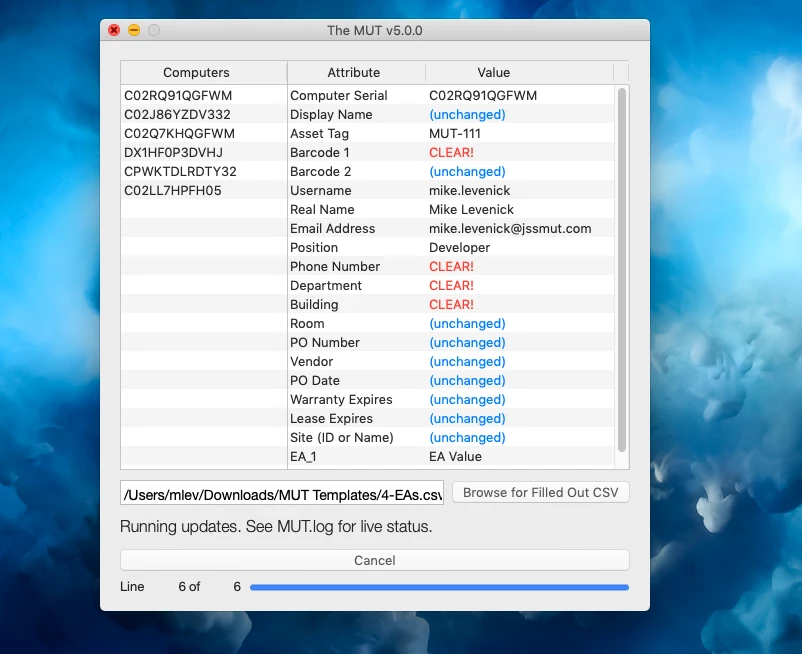Select computer C02RQ91QGFWM in list

tap(204, 96)
